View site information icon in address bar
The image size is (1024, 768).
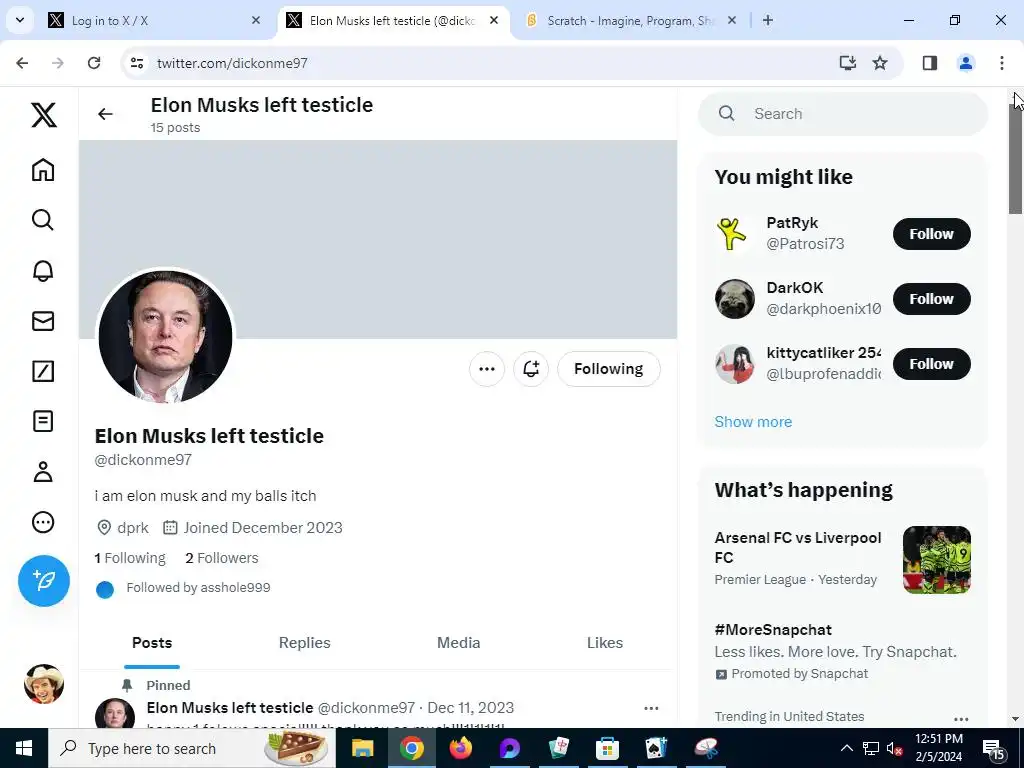tap(137, 63)
